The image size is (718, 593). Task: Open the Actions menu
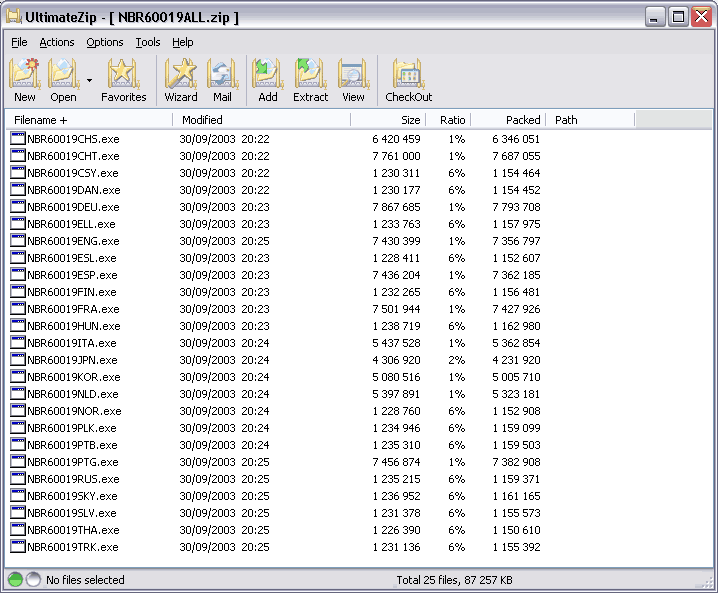(x=57, y=42)
